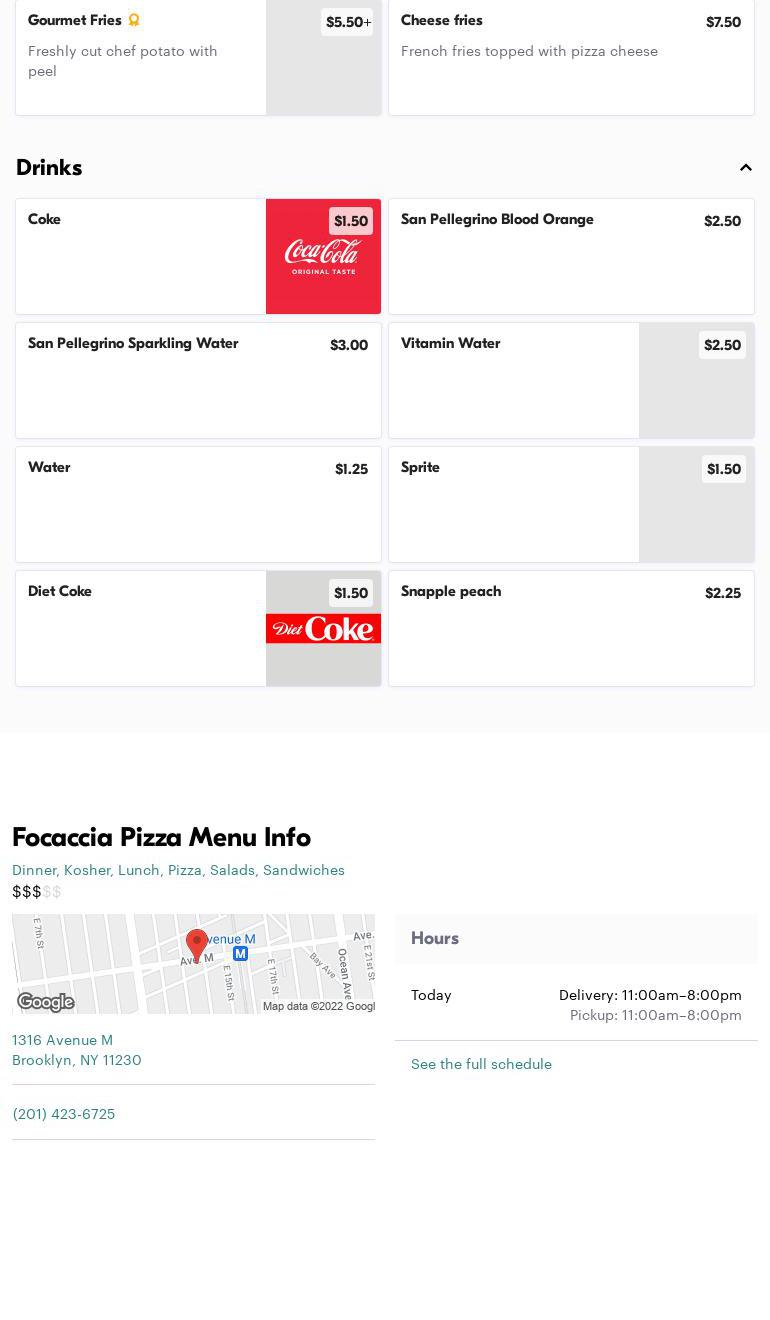Click the Google logo on the map
Viewport: 770px width, 1320px height.
pos(46,1002)
